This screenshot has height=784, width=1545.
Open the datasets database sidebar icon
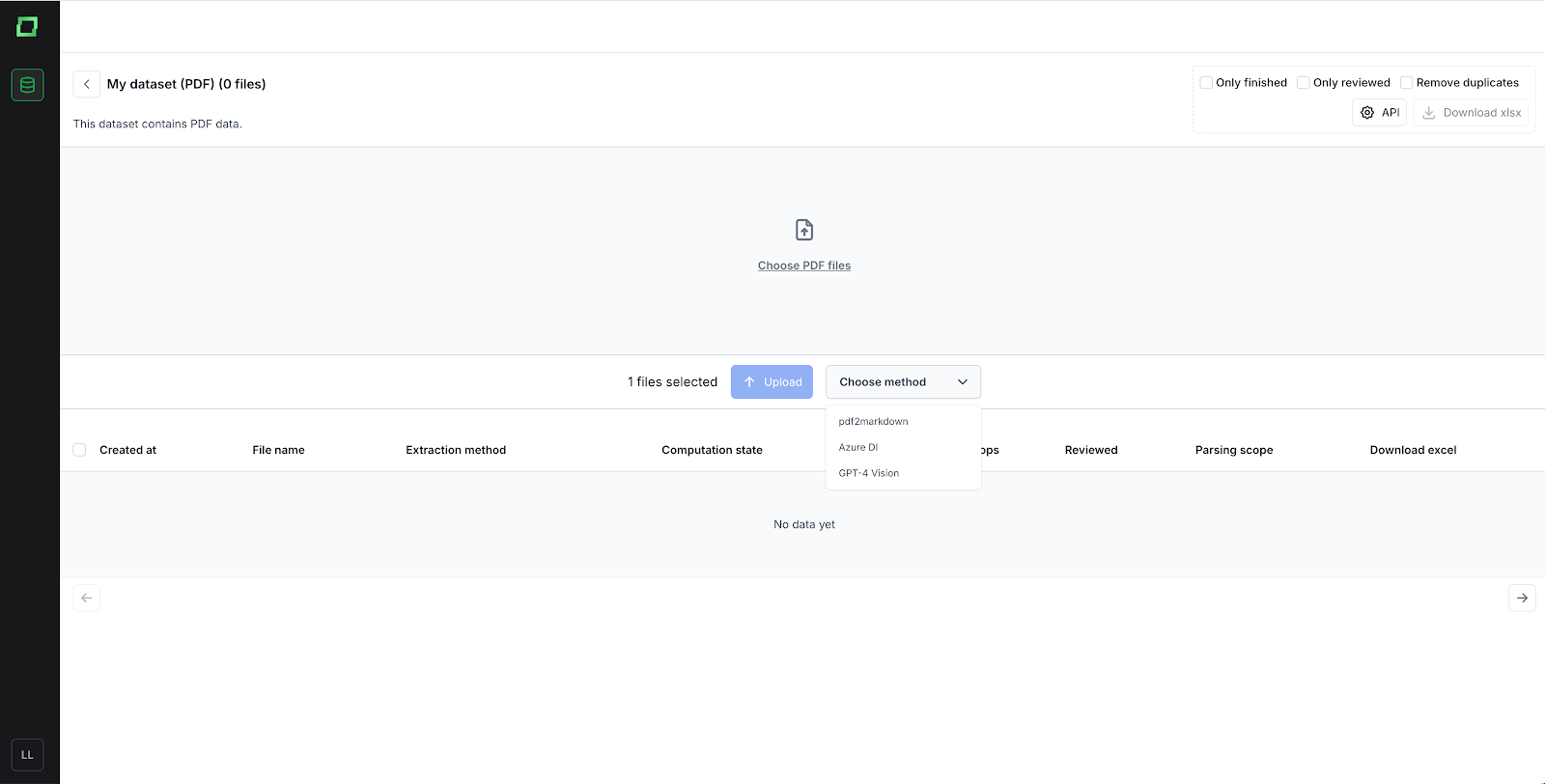27,85
